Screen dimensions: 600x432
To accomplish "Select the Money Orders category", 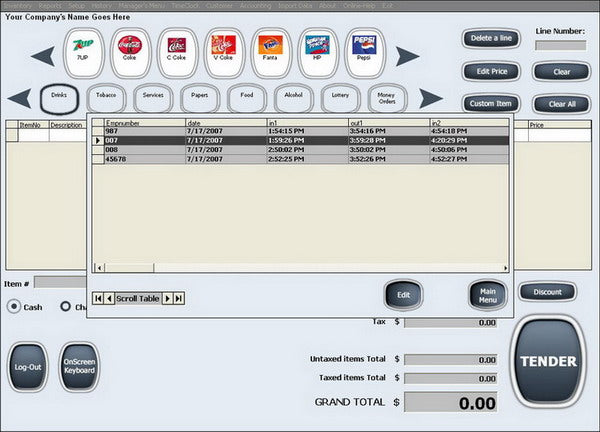I will [x=387, y=99].
